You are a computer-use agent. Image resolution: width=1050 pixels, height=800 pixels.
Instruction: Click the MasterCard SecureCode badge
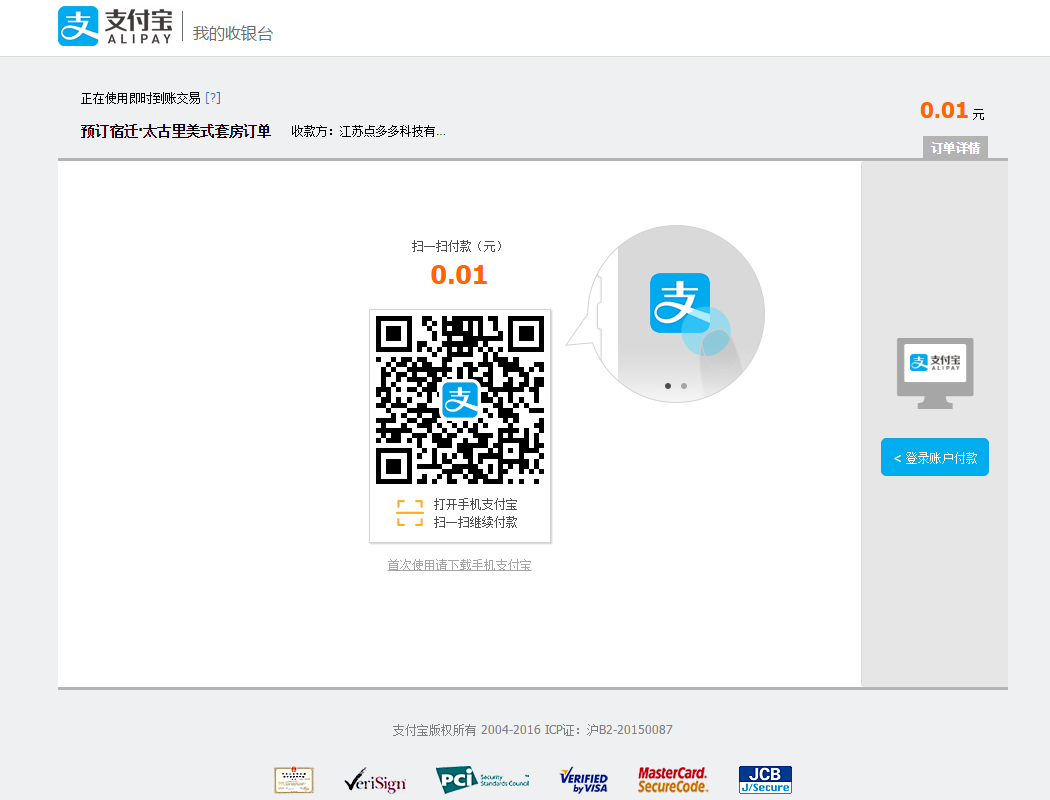[x=673, y=780]
